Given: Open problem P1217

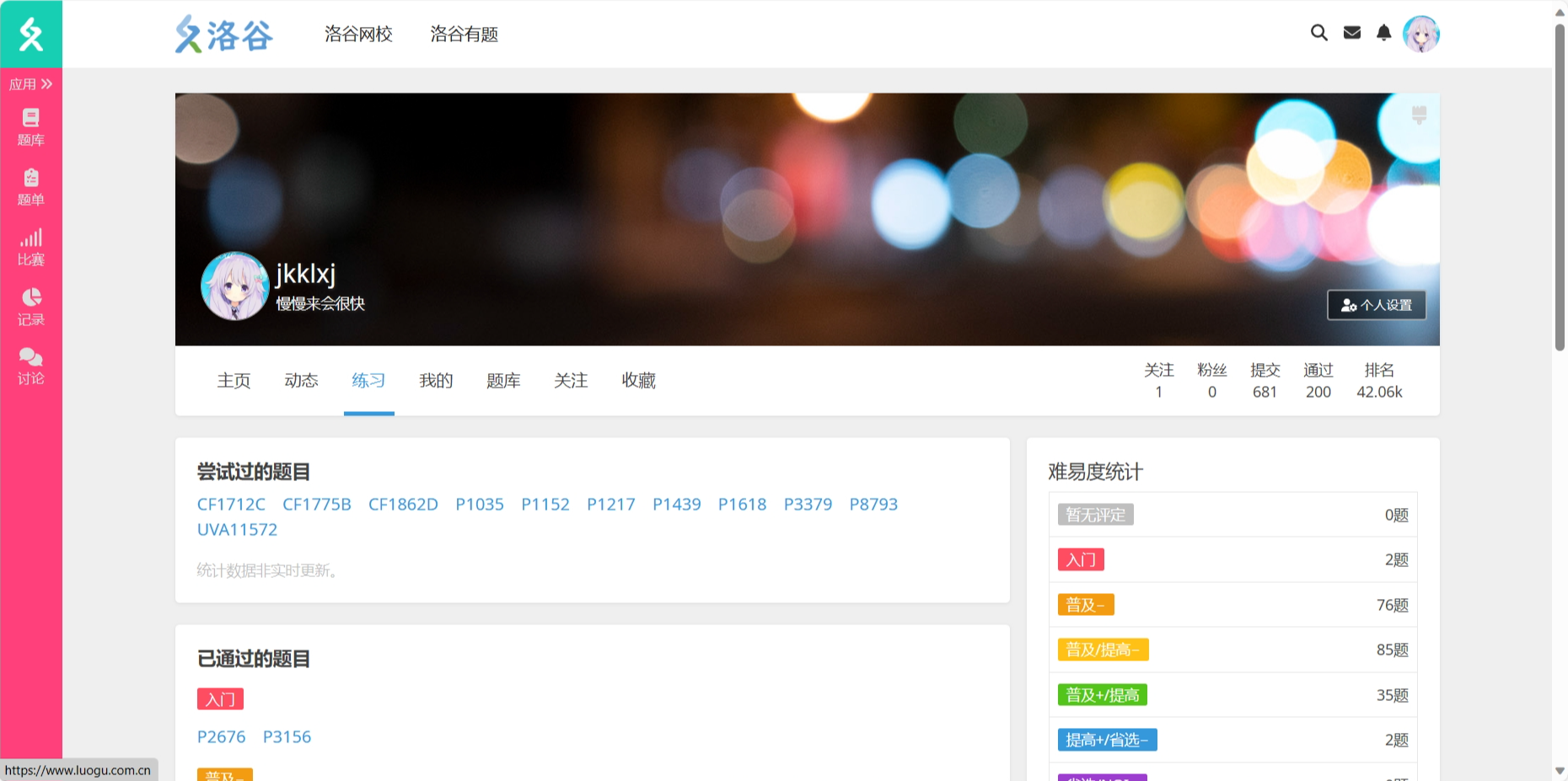Looking at the screenshot, I should click(611, 505).
